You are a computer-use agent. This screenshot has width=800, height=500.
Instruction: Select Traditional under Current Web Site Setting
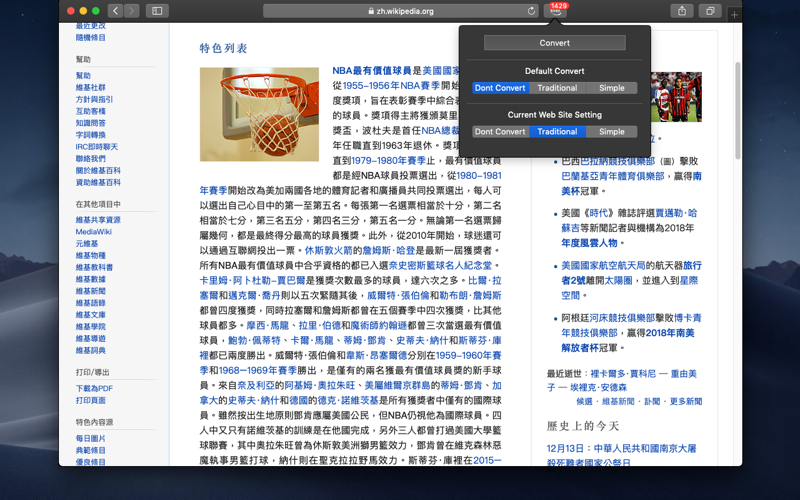(557, 132)
